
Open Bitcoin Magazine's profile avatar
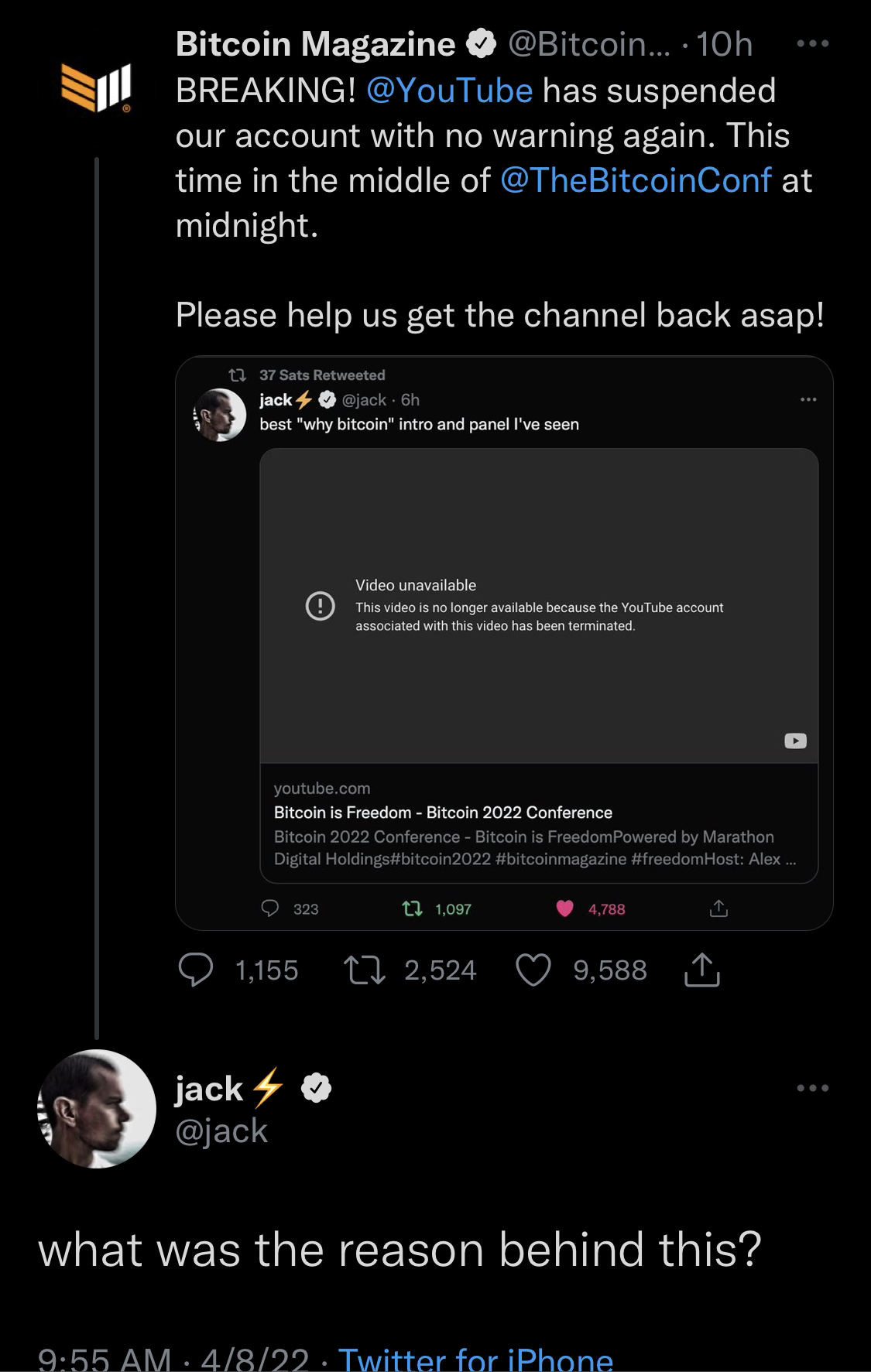click(97, 88)
